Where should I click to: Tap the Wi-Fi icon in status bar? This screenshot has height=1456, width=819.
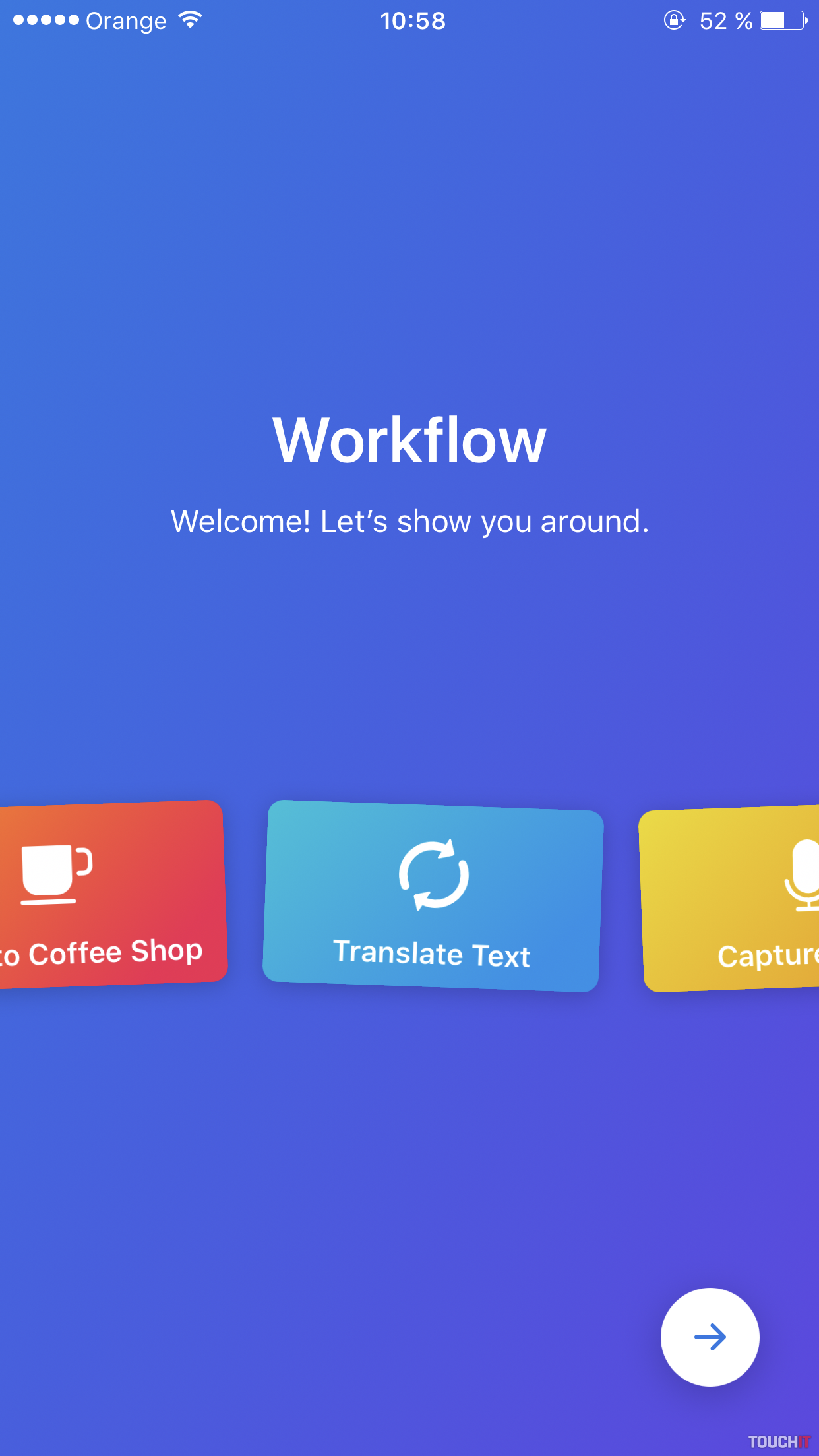tap(191, 20)
